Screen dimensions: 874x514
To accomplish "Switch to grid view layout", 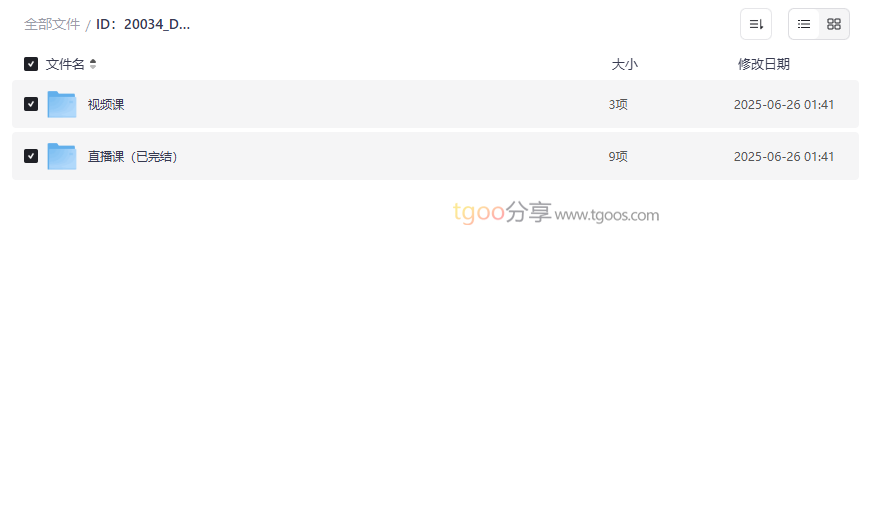I will click(834, 24).
